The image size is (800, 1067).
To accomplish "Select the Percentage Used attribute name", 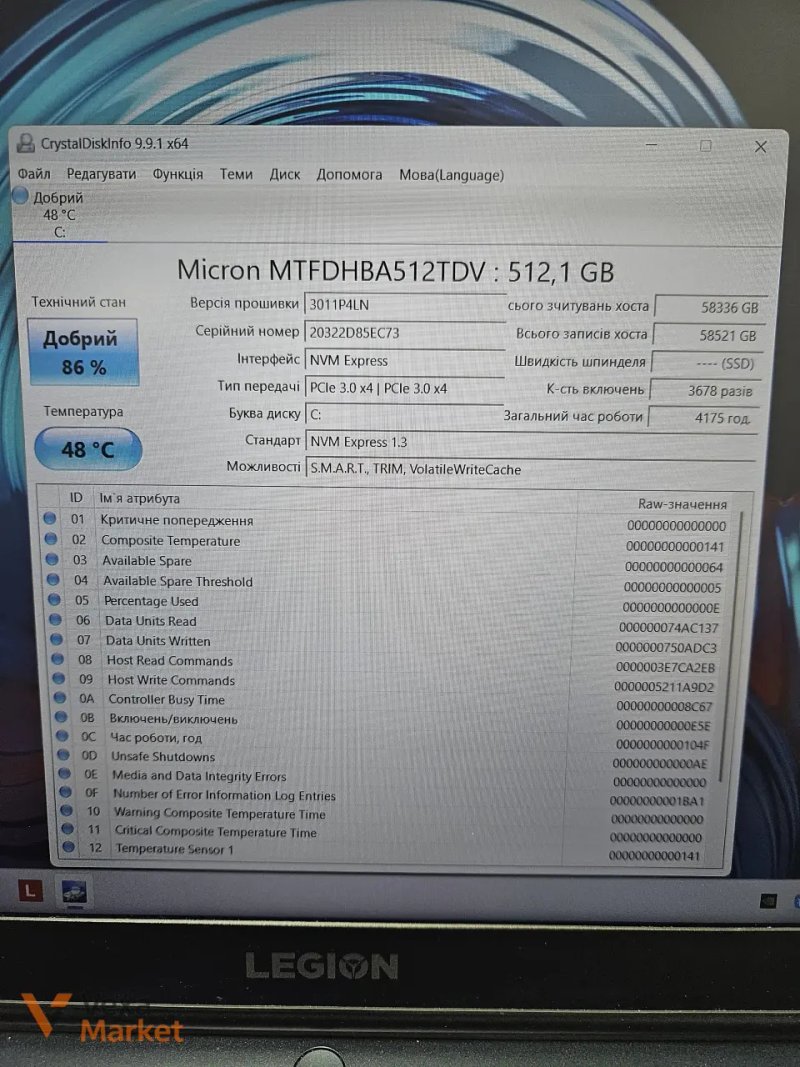I will pyautogui.click(x=151, y=601).
